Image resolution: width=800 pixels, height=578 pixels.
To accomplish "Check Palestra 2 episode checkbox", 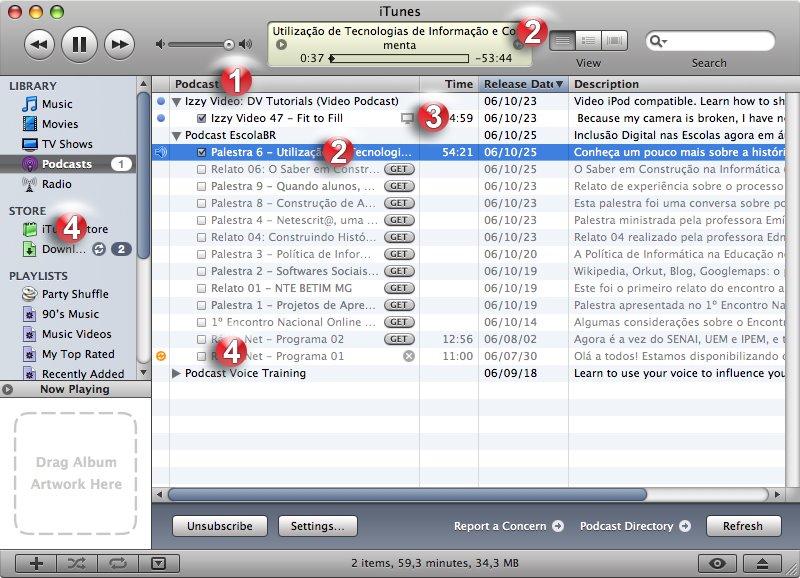I will pos(202,271).
